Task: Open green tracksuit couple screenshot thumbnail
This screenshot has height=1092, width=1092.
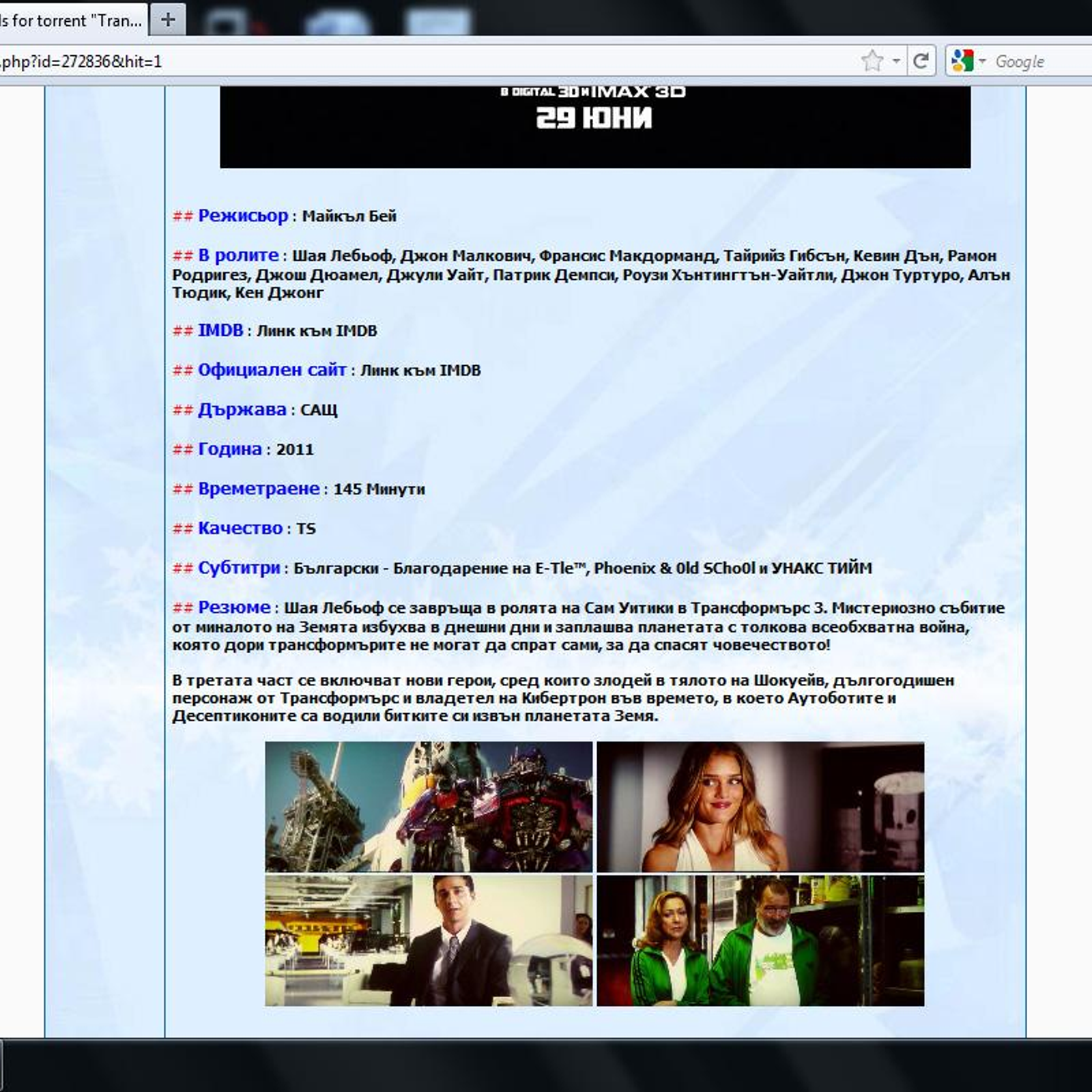Action: [760, 940]
